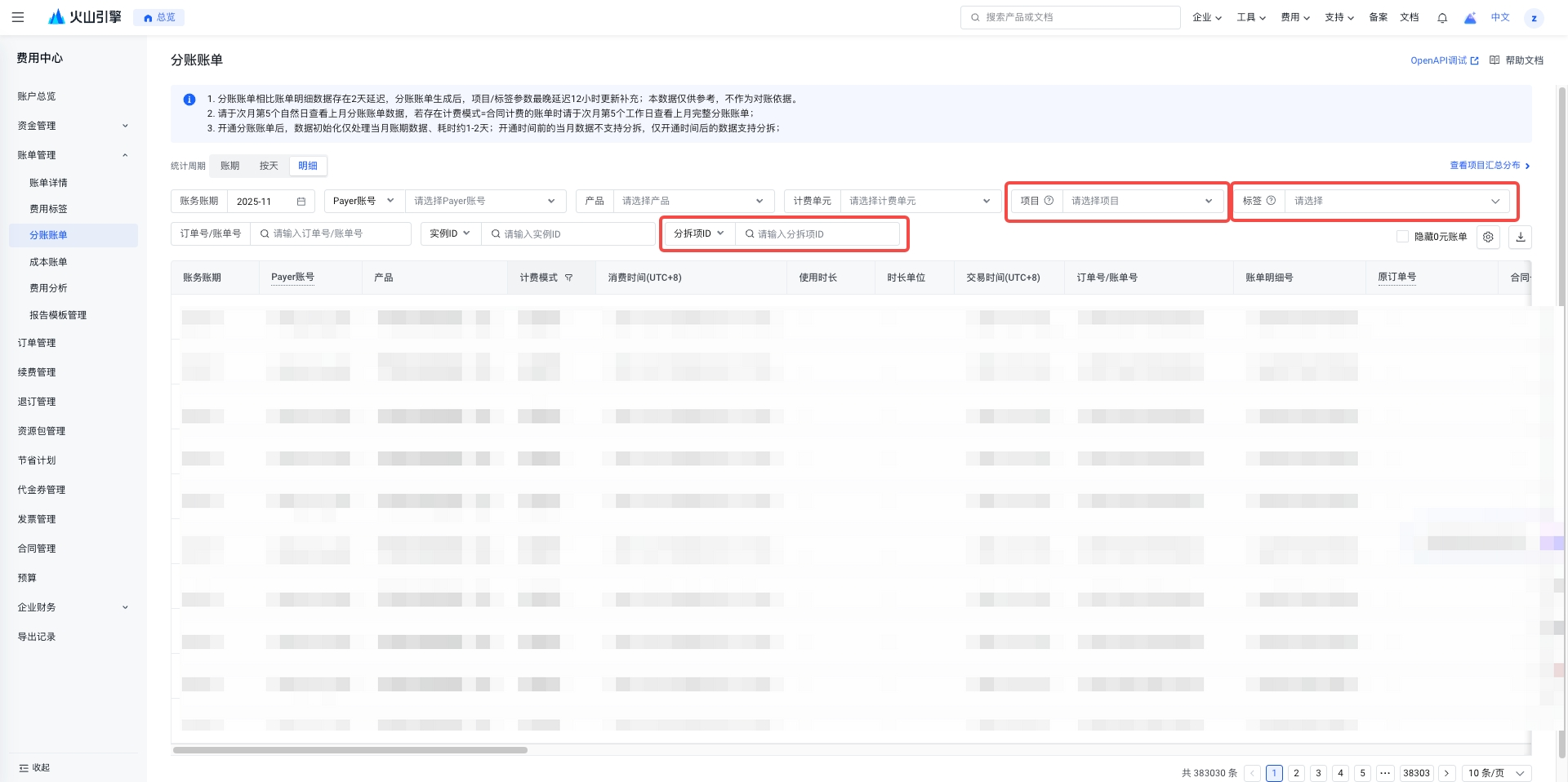This screenshot has height=782, width=1568.
Task: Open the hamburger menu icon
Action: tap(18, 17)
